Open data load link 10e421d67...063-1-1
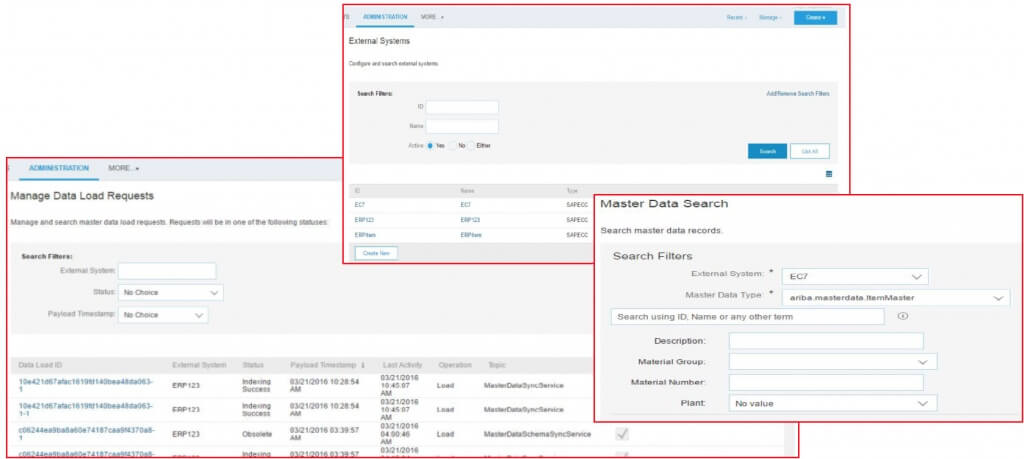This screenshot has height=459, width=1024. click(86, 409)
